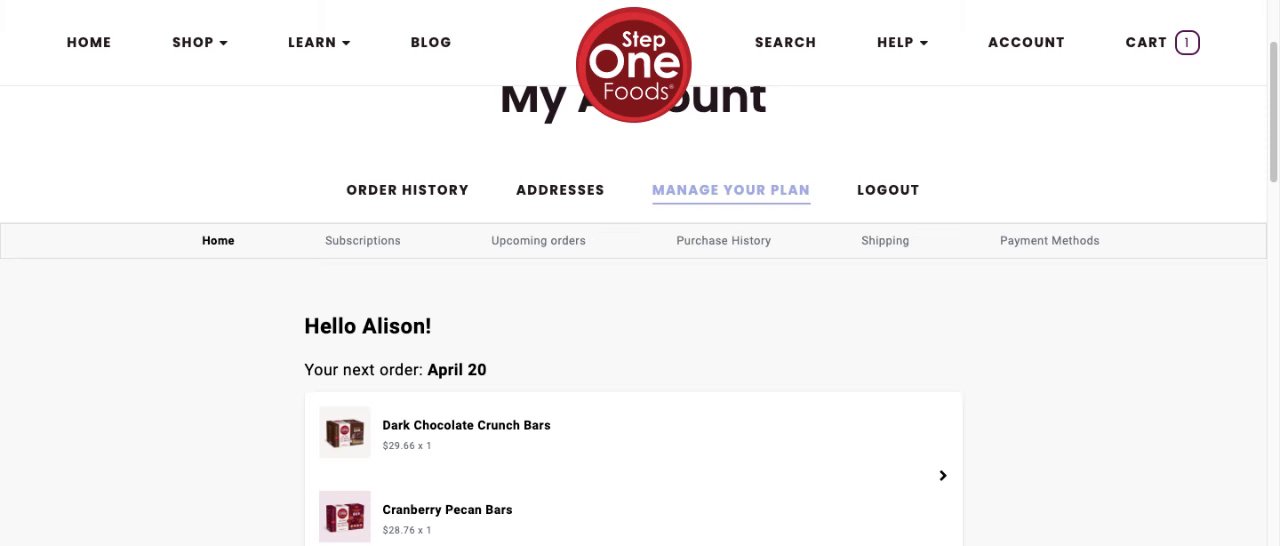The height and width of the screenshot is (546, 1280).
Task: Expand the Help dropdown menu
Action: 902,42
